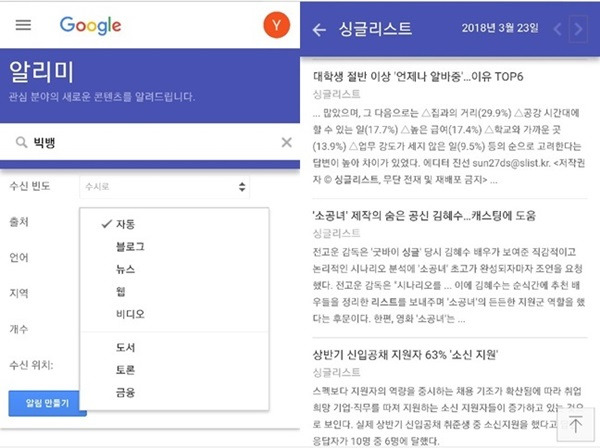Click the 수신 빈도 label
This screenshot has width=600, height=448.
[29, 186]
